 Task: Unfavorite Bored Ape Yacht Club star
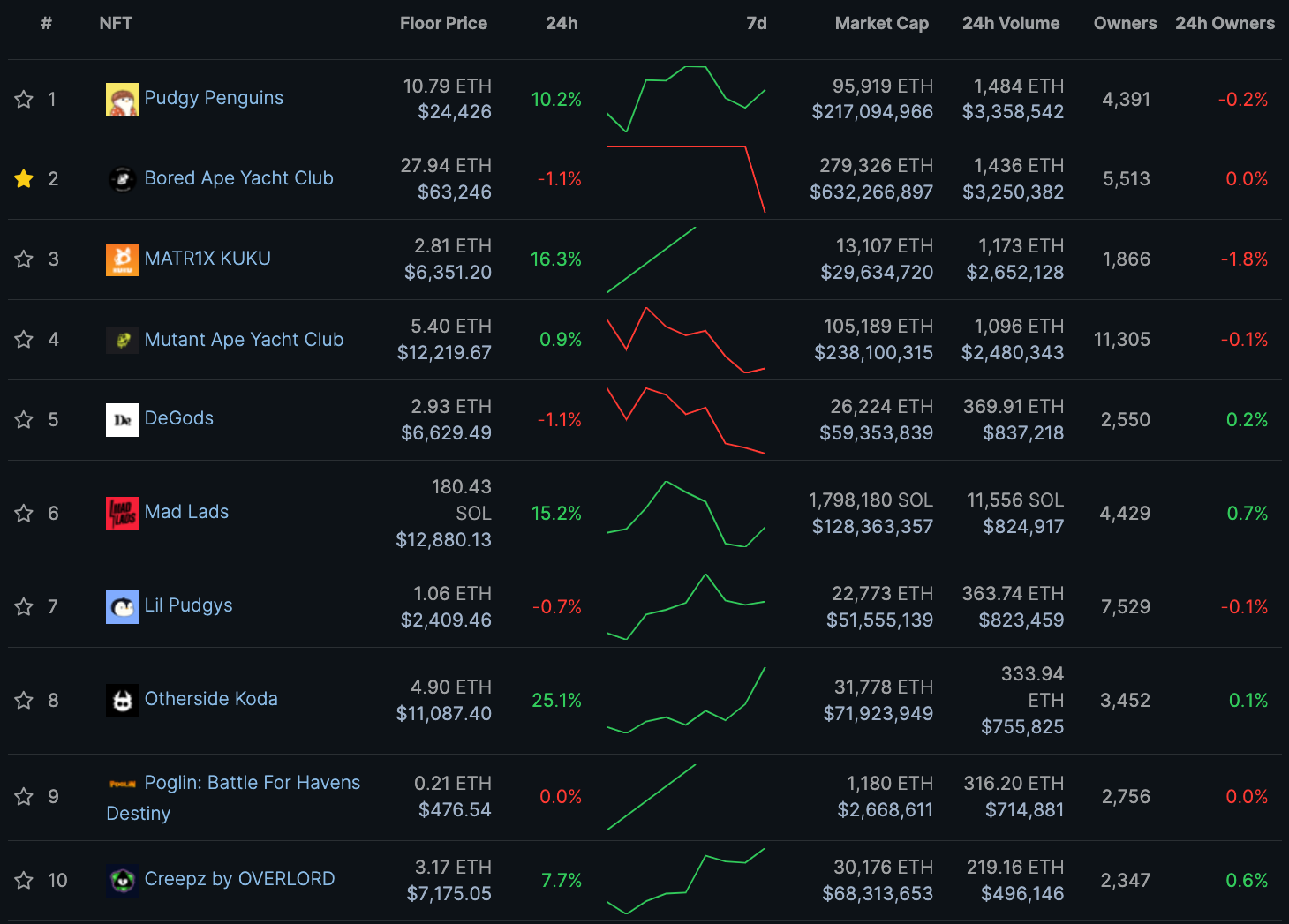point(24,179)
